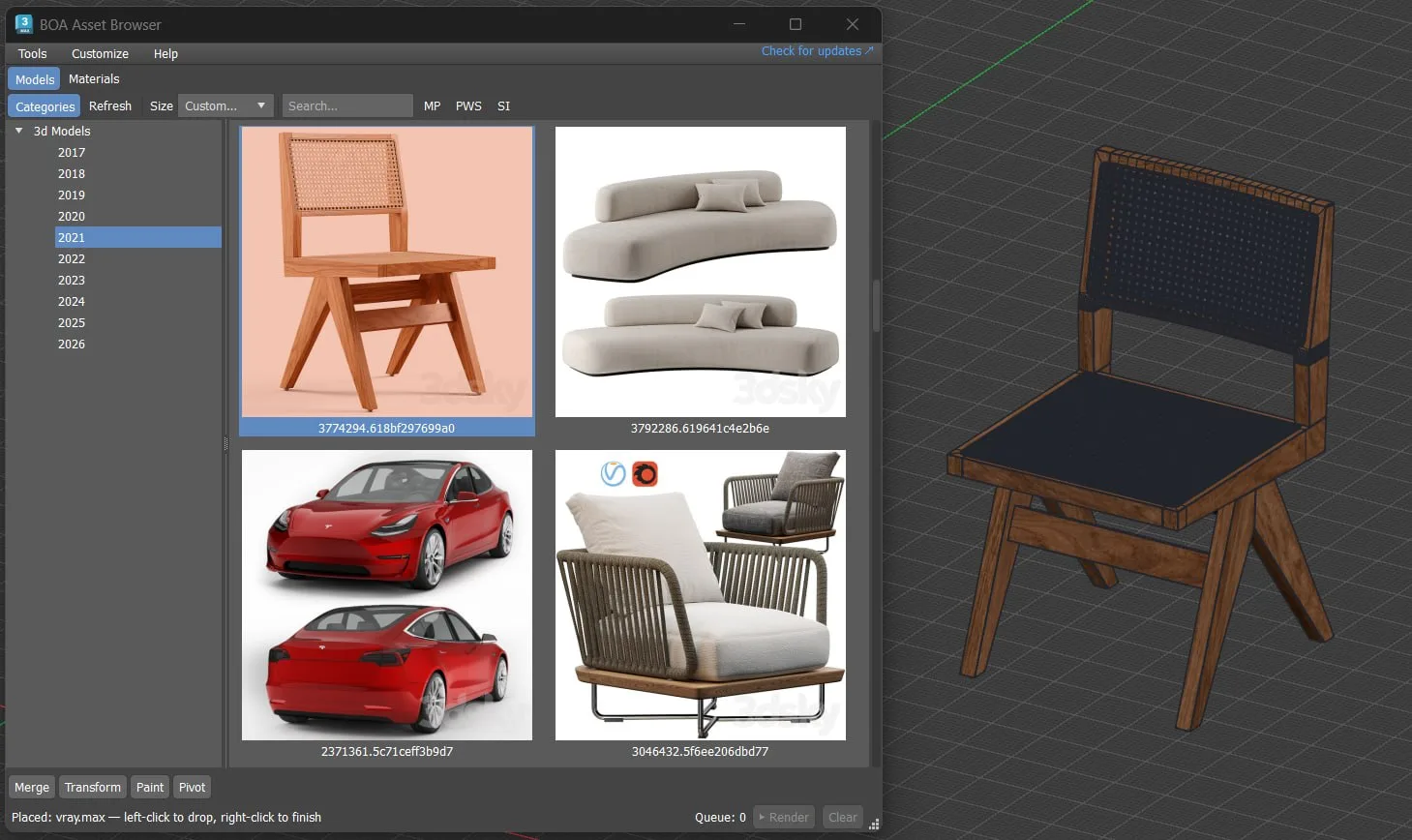The image size is (1412, 840).
Task: Click the 3046432.5f6ee206dbd77 asset label
Action: 700,751
